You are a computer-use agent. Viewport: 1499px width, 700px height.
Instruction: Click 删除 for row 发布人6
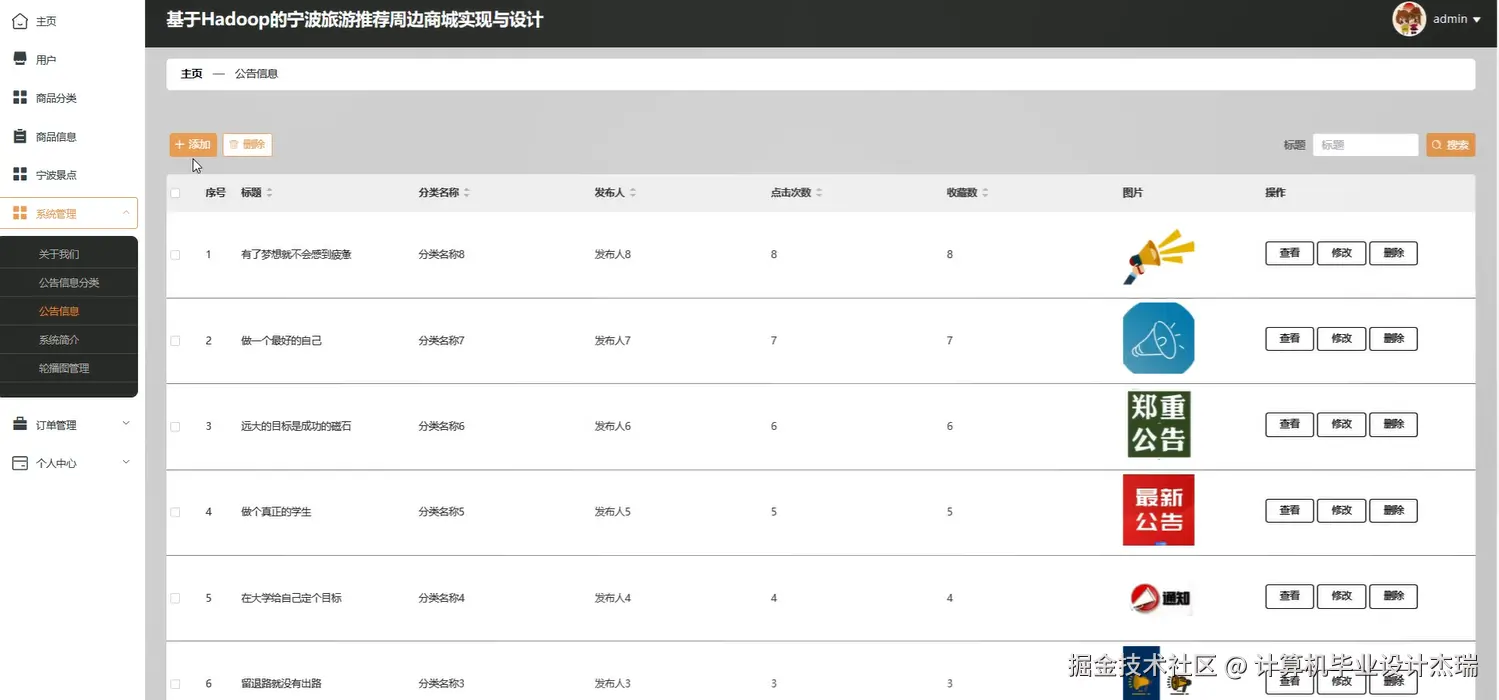tap(1393, 424)
